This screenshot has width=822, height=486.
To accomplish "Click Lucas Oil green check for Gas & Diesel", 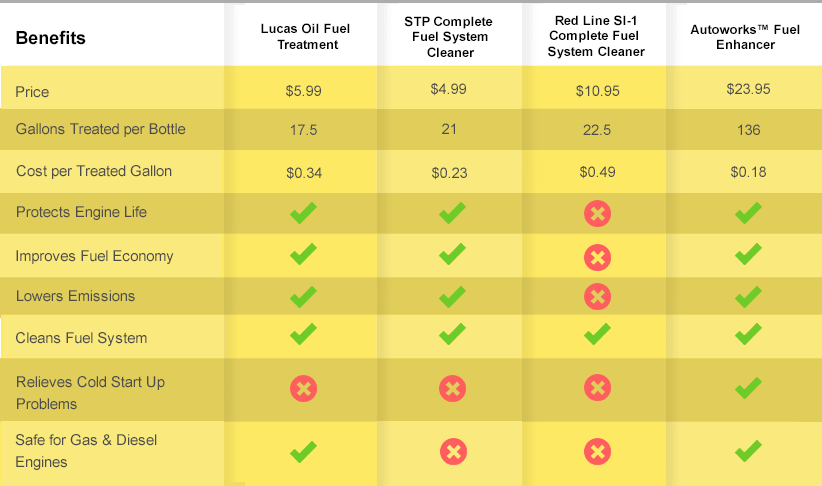I will (x=304, y=452).
